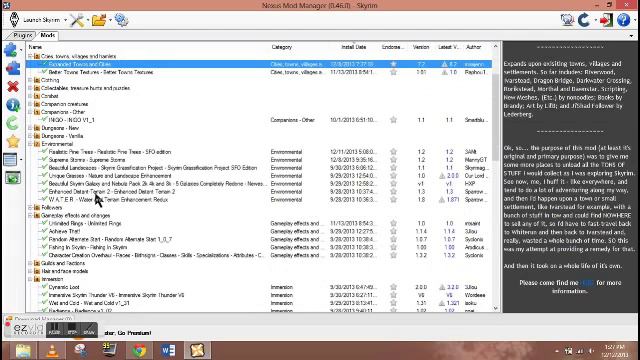
Task: Toggle the Expanded Towns and Cities checkmark
Action: 44,64
